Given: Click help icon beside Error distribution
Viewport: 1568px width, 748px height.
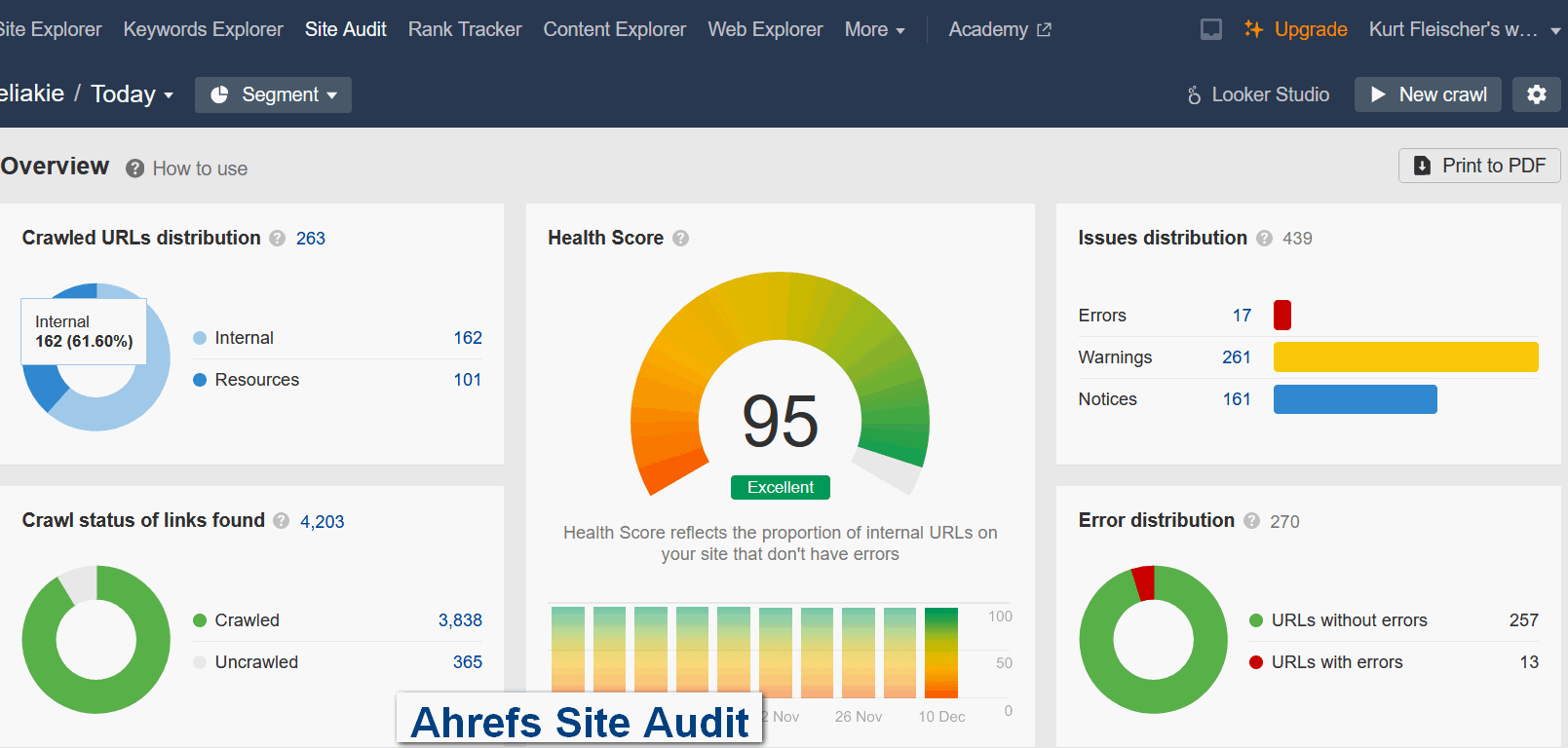Looking at the screenshot, I should (x=1252, y=521).
